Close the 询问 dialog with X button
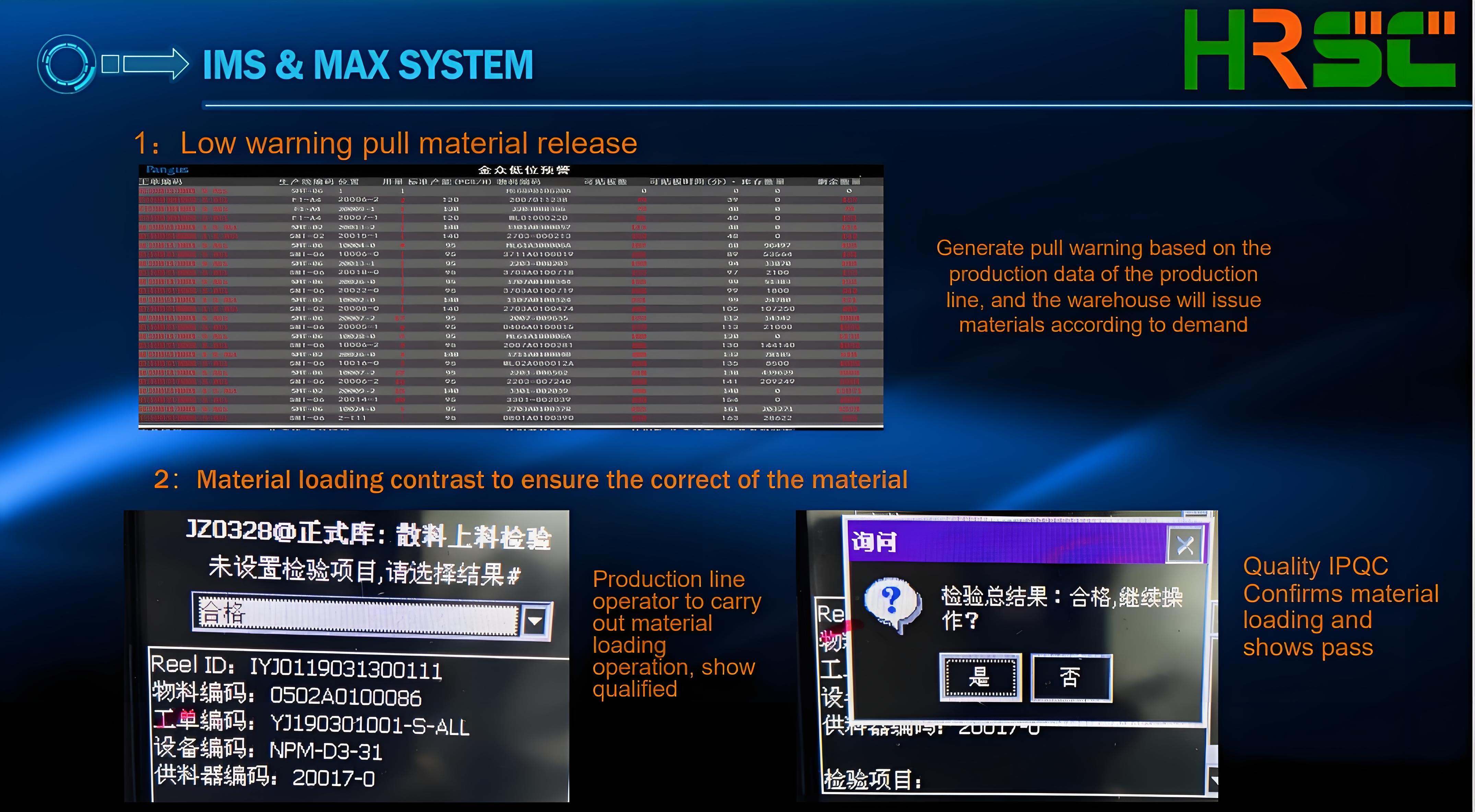 pos(1185,544)
